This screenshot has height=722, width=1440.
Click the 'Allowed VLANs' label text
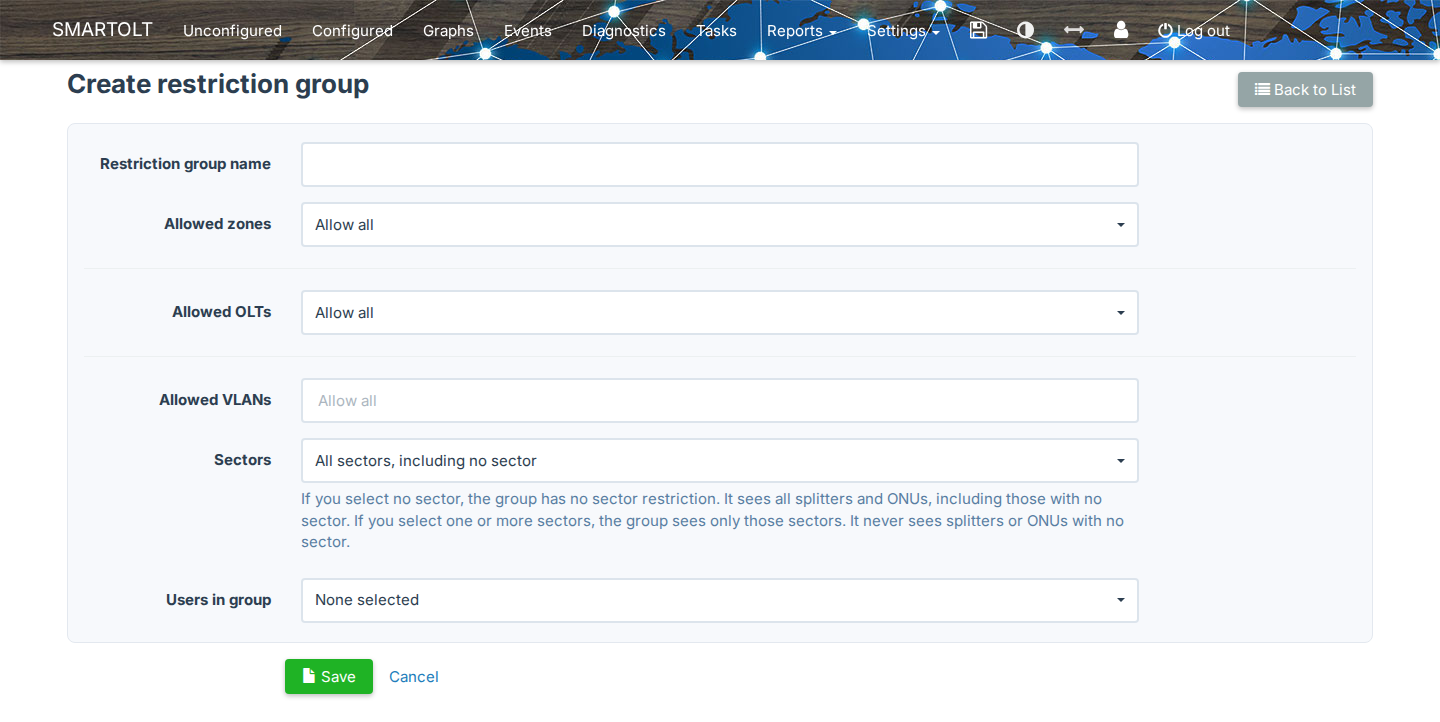click(x=215, y=399)
